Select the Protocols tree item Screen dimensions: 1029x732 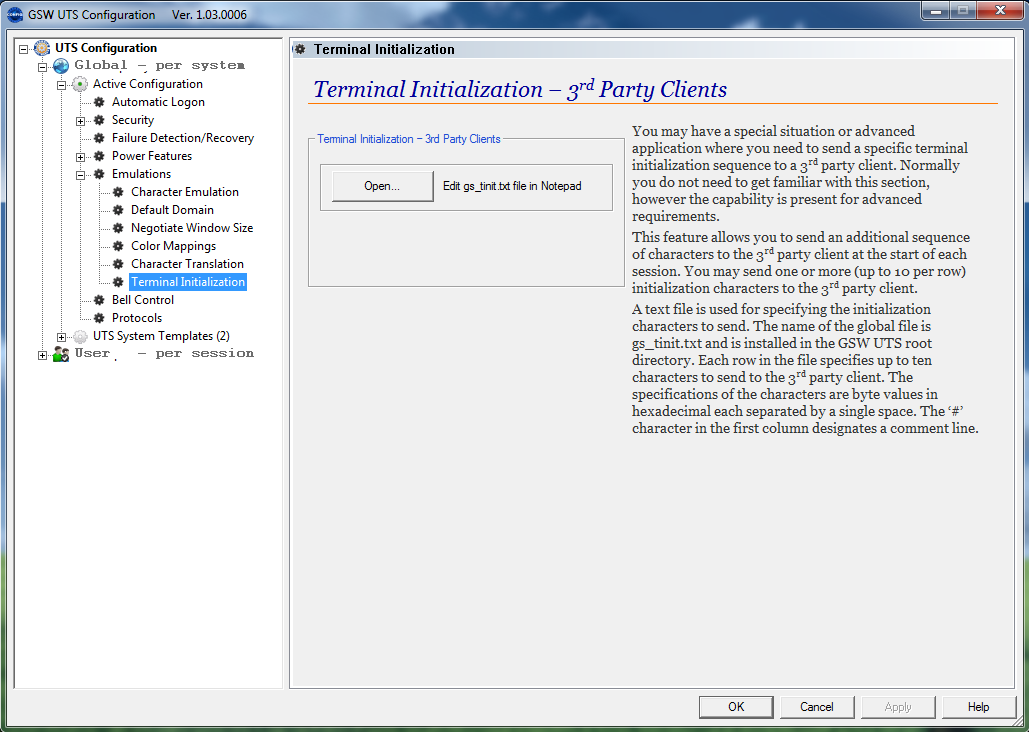[x=136, y=318]
